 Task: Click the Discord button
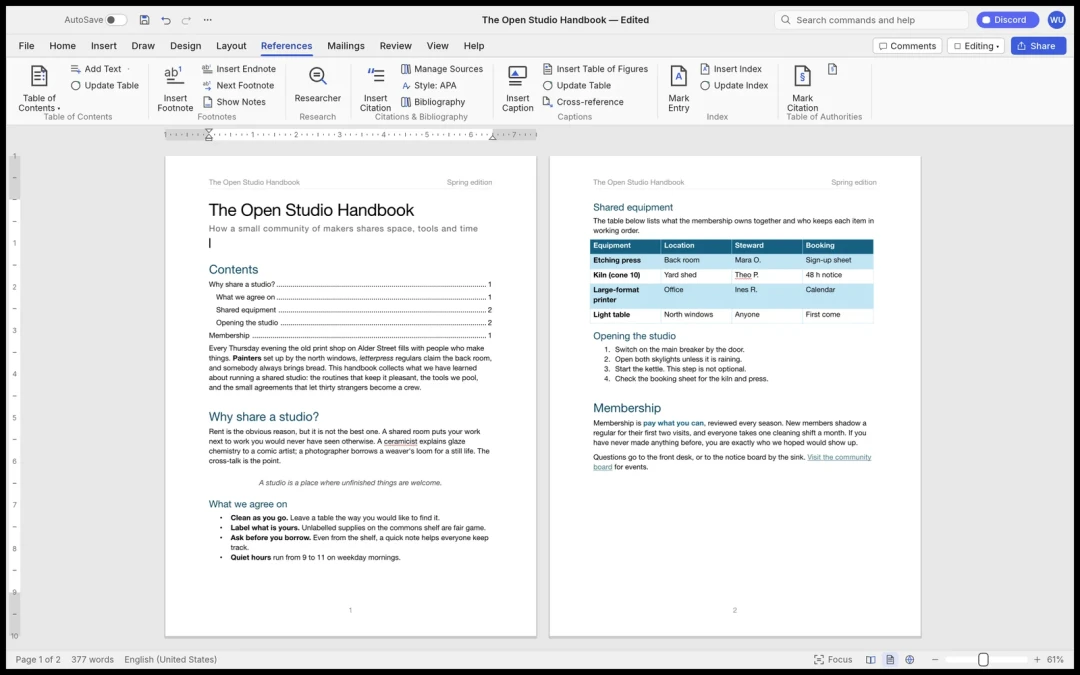point(1007,20)
